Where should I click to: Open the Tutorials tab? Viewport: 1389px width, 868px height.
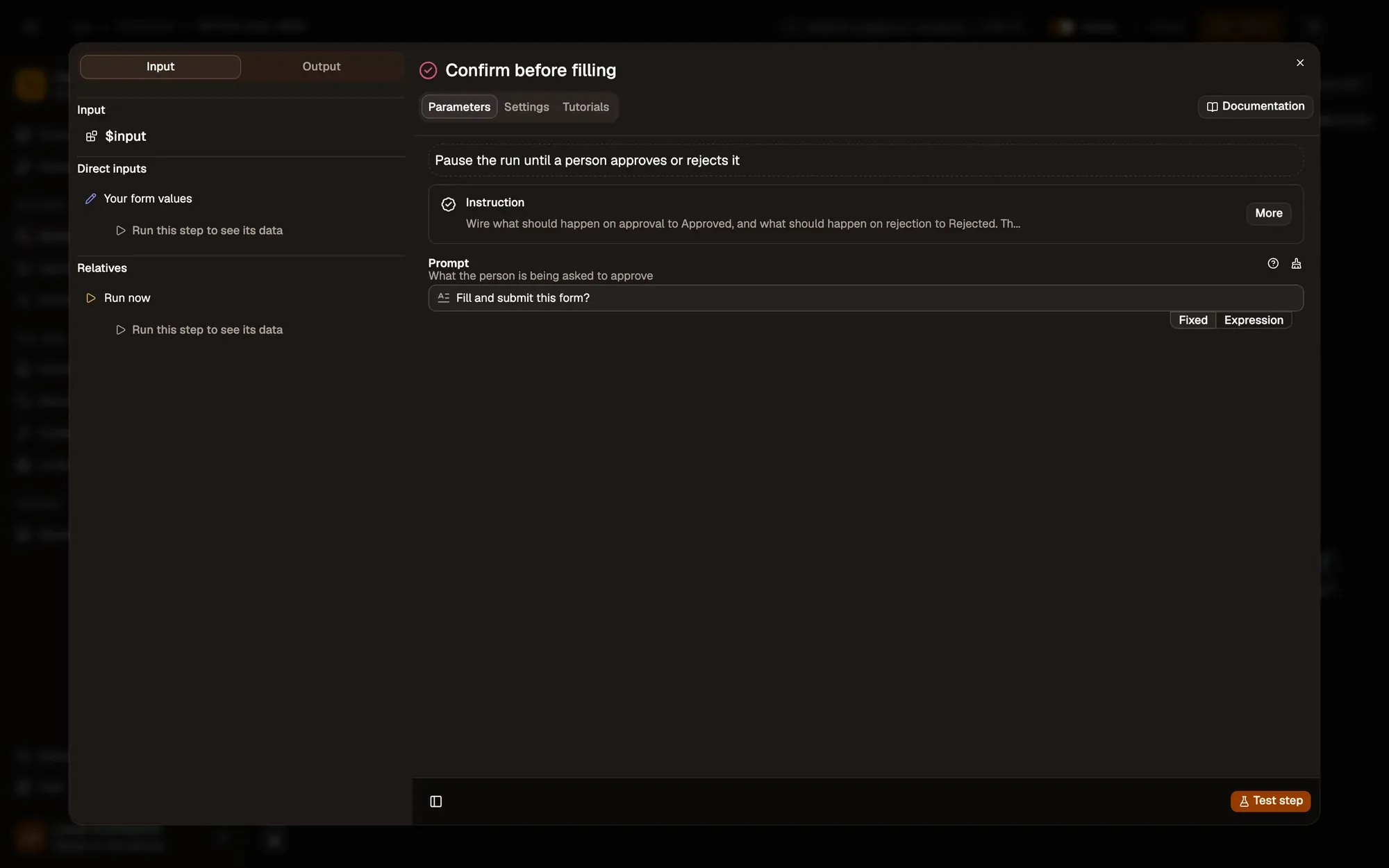[585, 107]
